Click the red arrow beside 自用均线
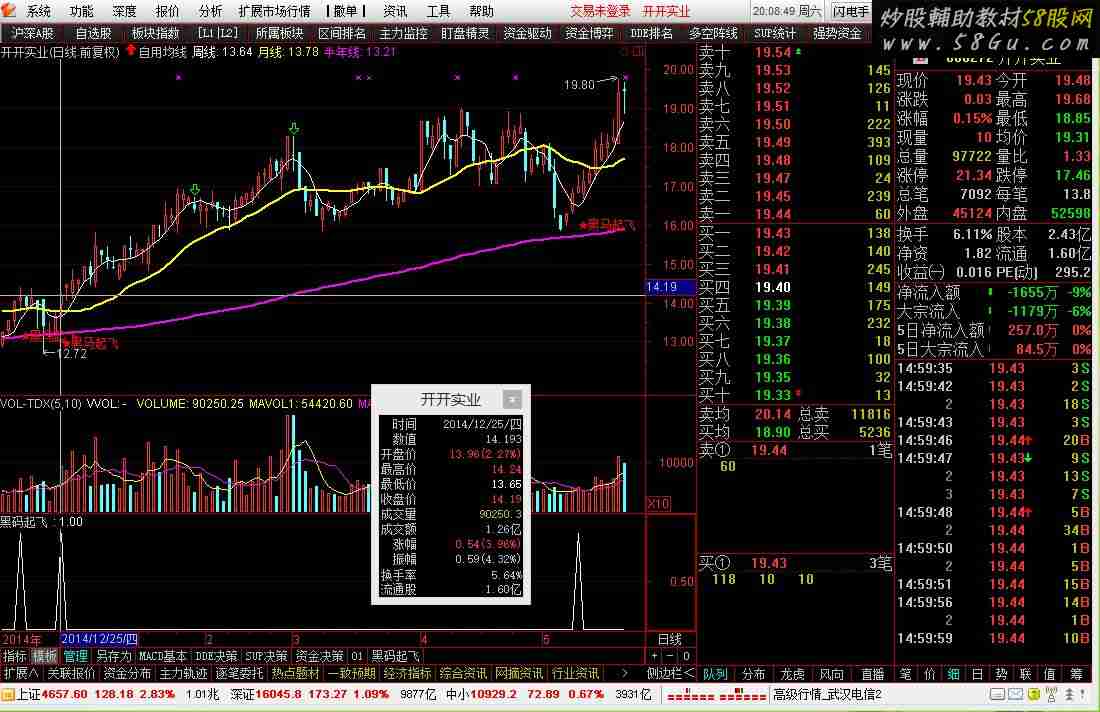 (x=130, y=51)
